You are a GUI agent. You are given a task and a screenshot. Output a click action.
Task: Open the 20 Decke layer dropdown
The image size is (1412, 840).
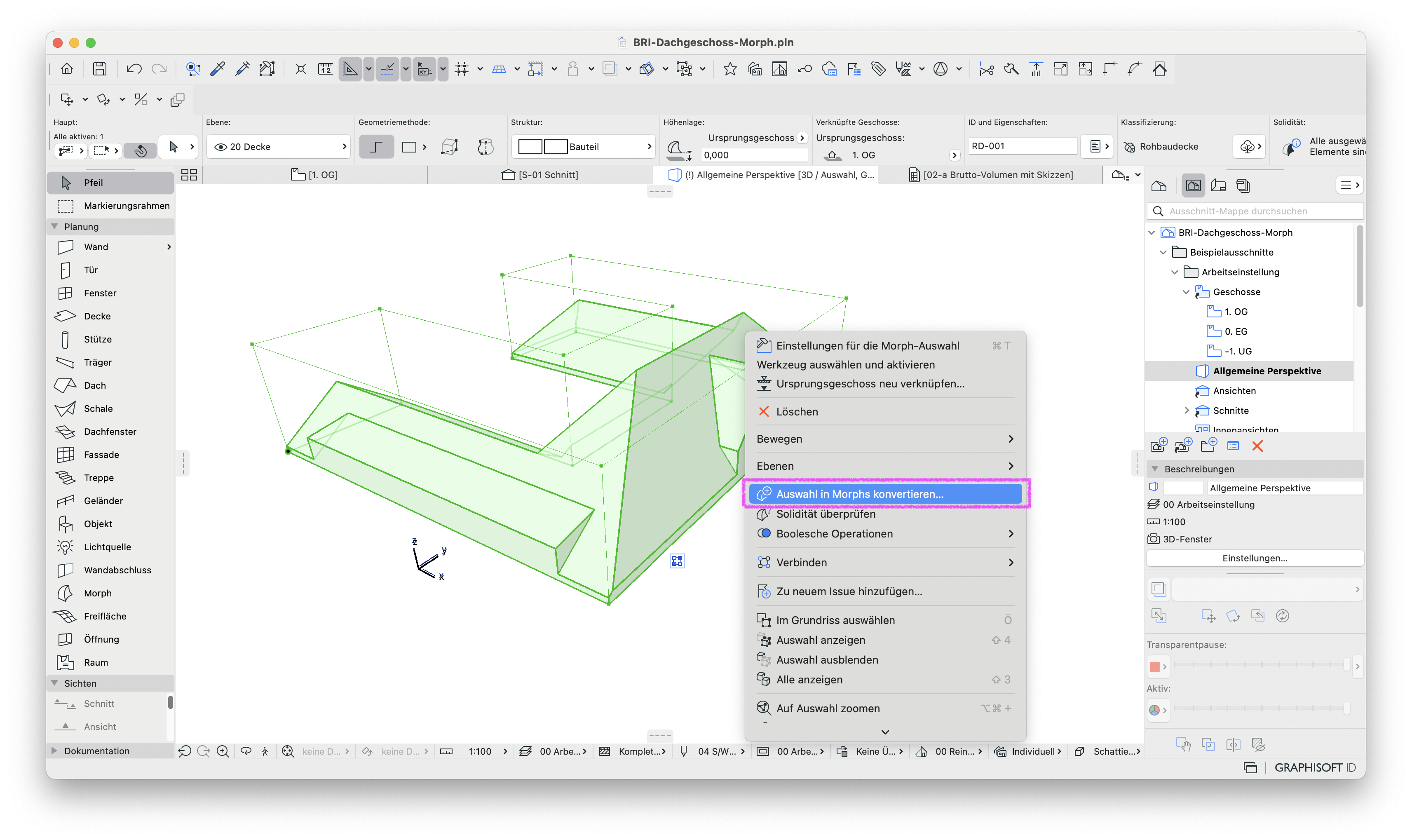click(279, 147)
